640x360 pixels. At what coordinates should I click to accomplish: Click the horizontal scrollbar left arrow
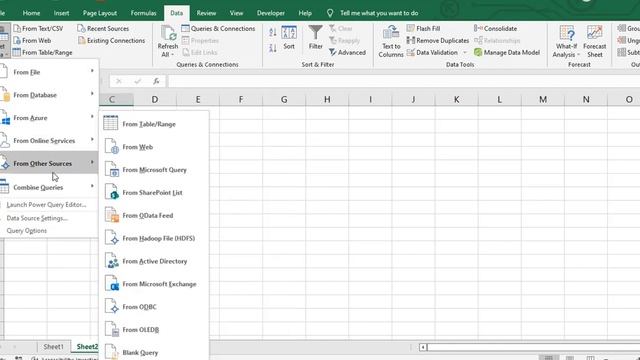tap(423, 347)
